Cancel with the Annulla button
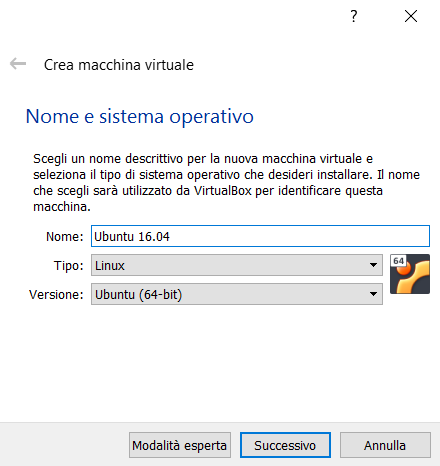Viewport: 440px width, 466px height. pyautogui.click(x=385, y=445)
